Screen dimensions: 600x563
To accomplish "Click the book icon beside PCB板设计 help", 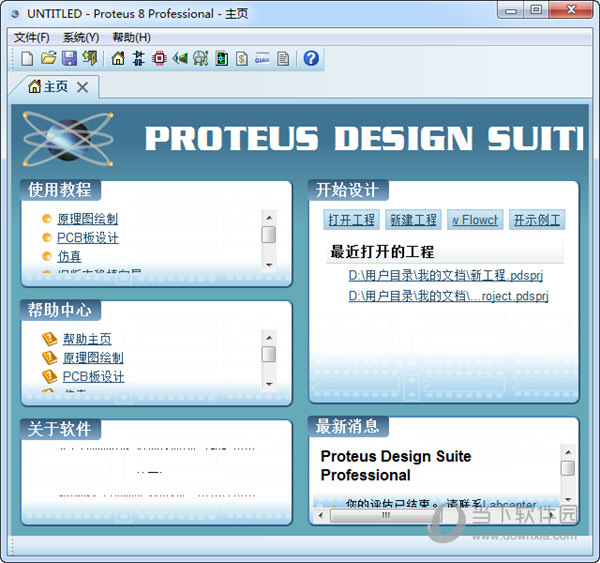I will [49, 376].
